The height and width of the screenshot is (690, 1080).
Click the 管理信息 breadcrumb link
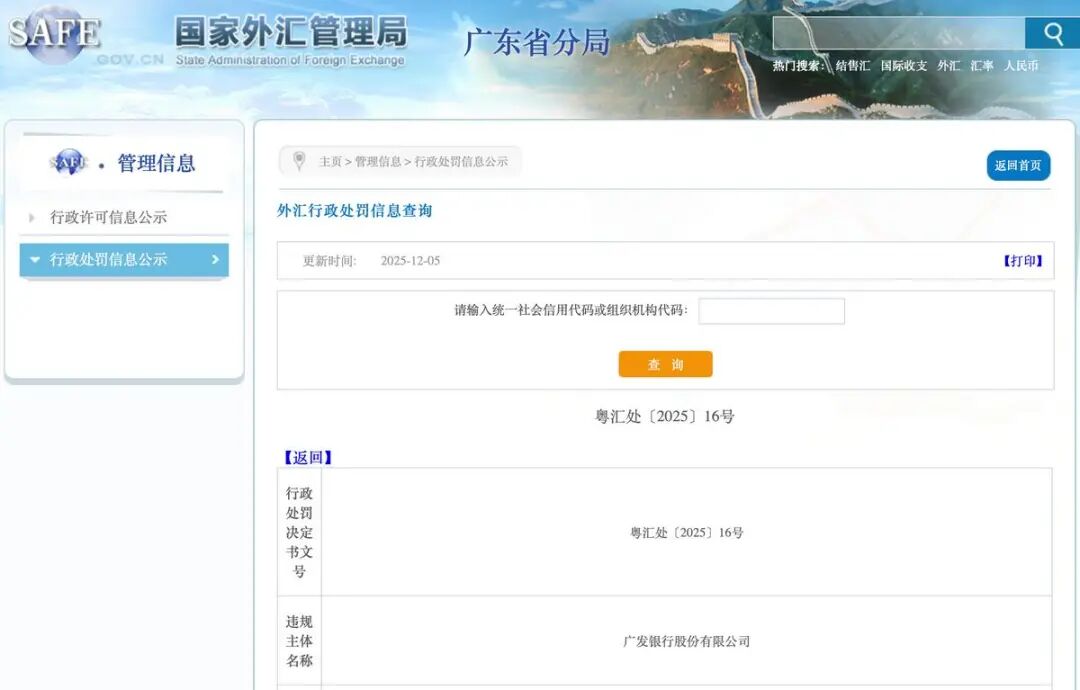(x=378, y=162)
